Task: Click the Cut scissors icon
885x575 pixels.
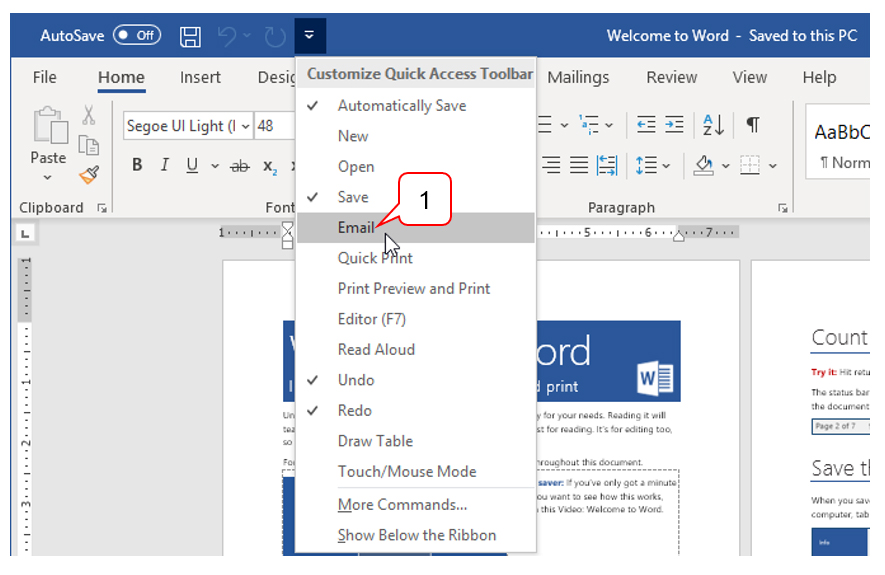Action: click(89, 115)
